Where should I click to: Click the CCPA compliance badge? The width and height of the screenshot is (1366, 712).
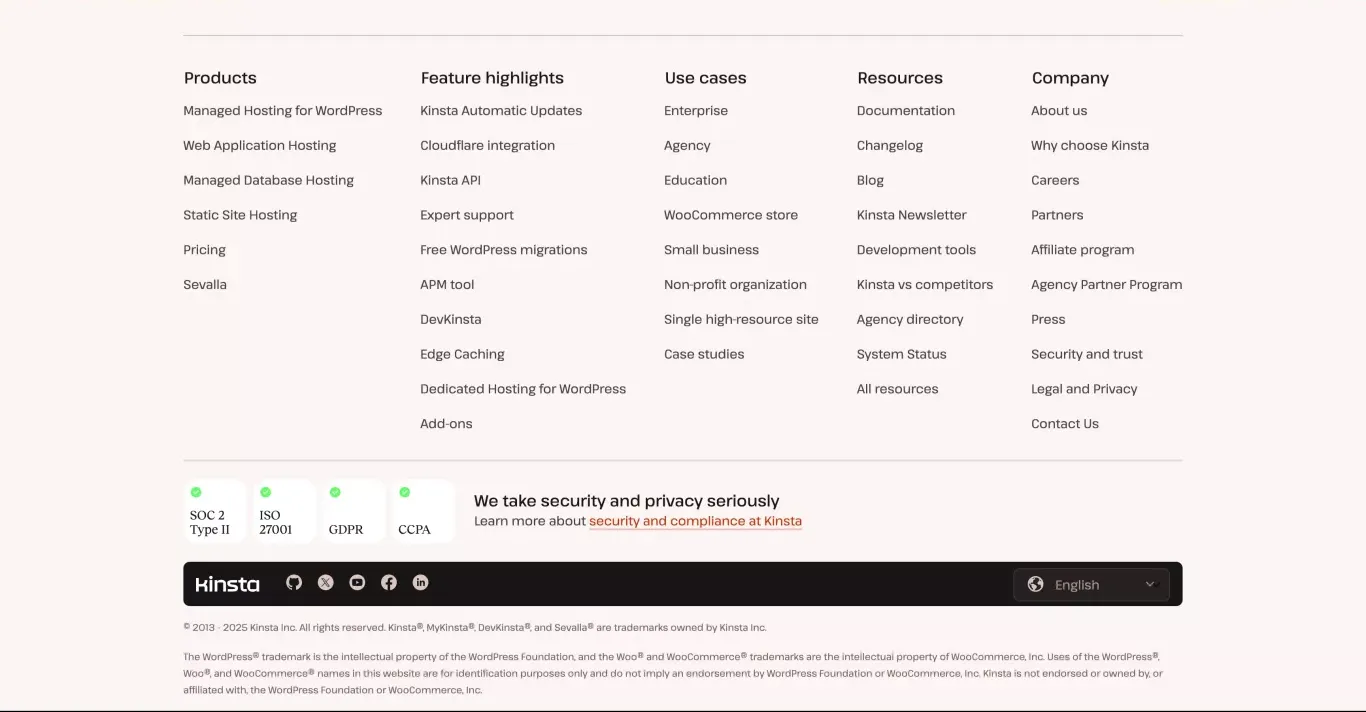tap(424, 511)
